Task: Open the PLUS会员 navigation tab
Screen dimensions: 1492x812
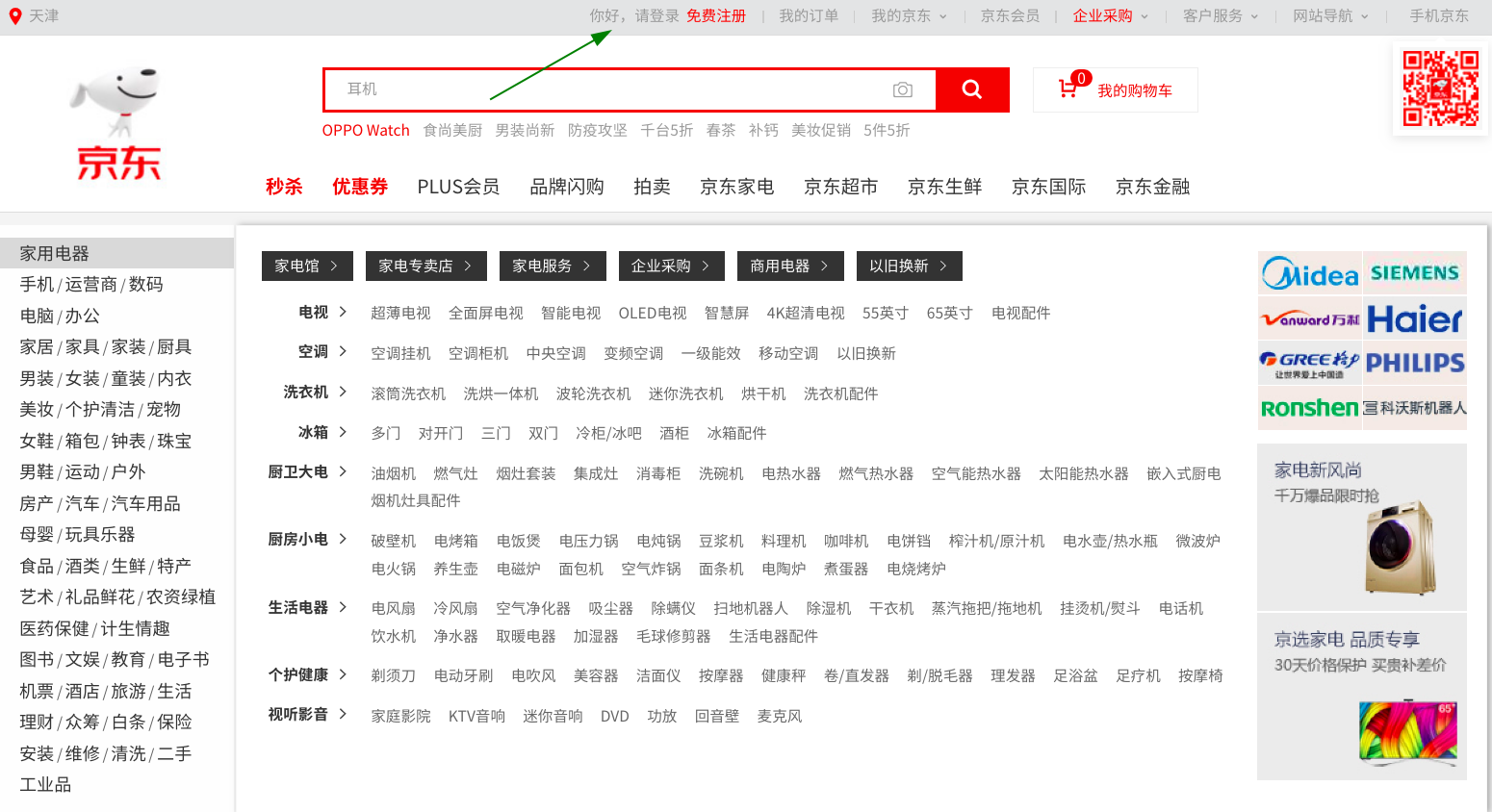Action: tap(458, 187)
